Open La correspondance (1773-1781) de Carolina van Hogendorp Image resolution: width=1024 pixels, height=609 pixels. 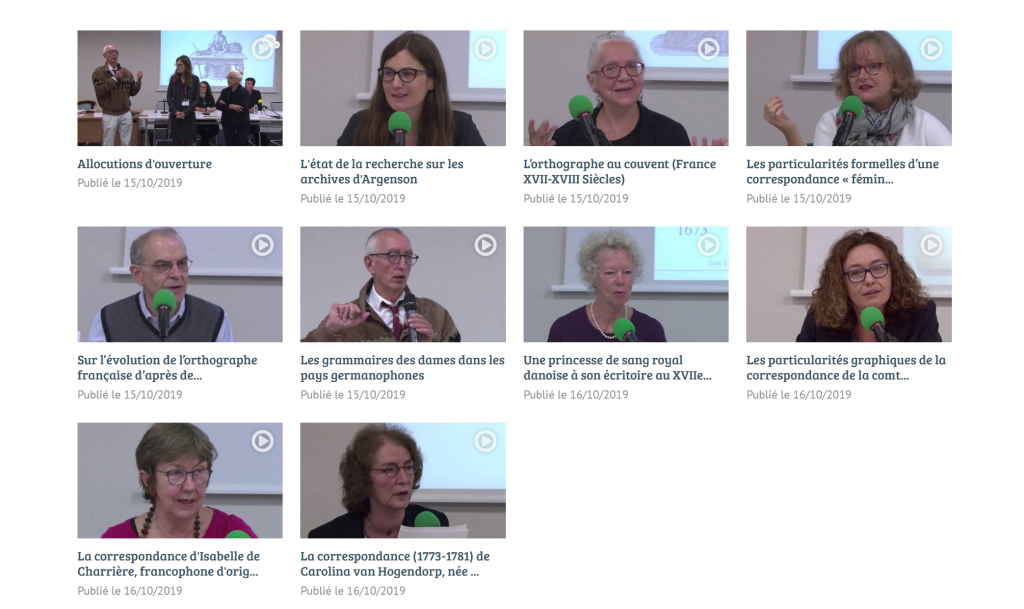(x=395, y=564)
